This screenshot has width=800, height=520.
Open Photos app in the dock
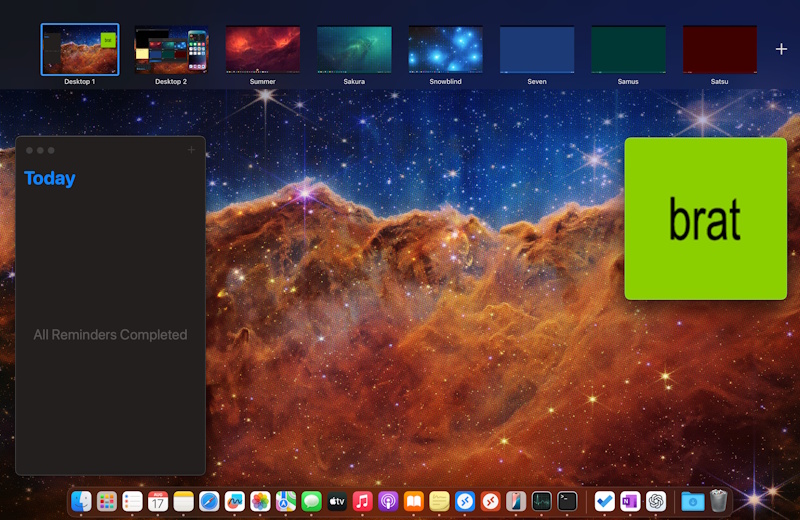point(260,502)
